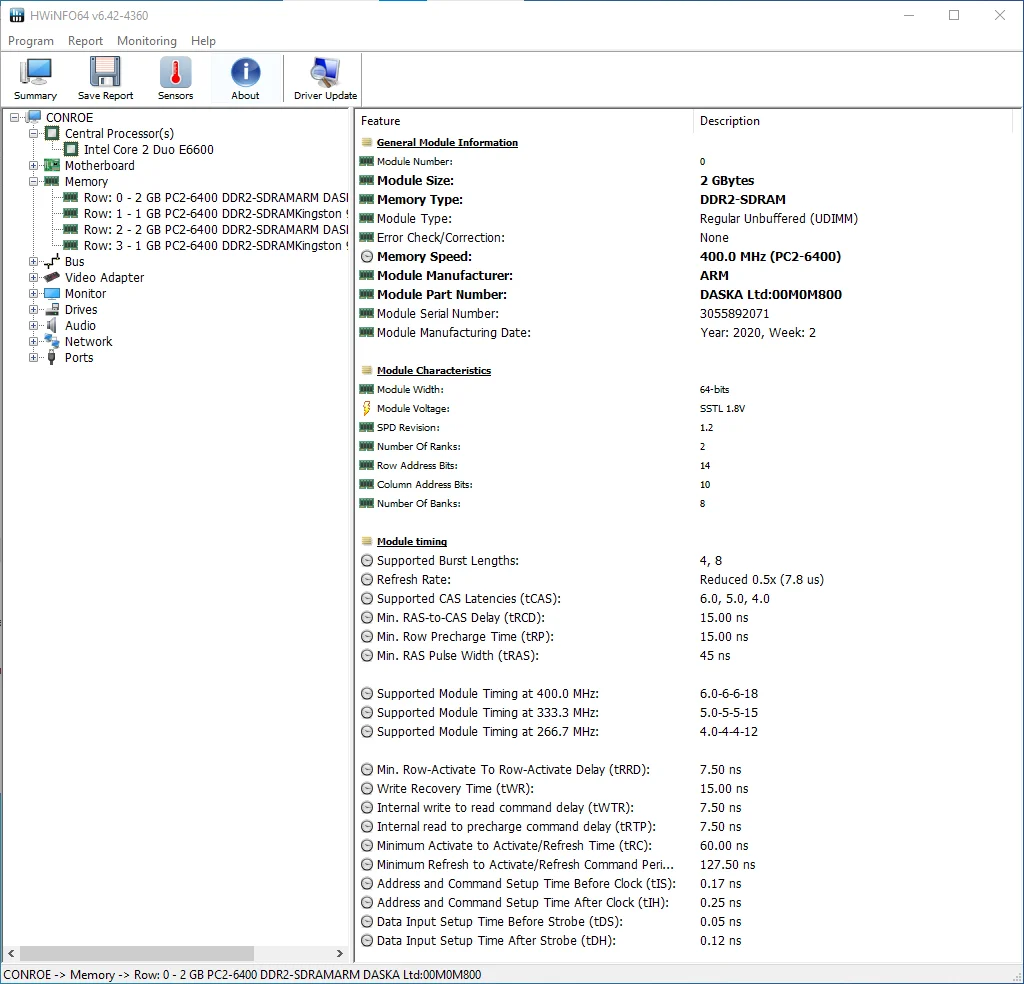This screenshot has width=1024, height=984.
Task: Click the Central Processor(s) chip icon
Action: 52,133
